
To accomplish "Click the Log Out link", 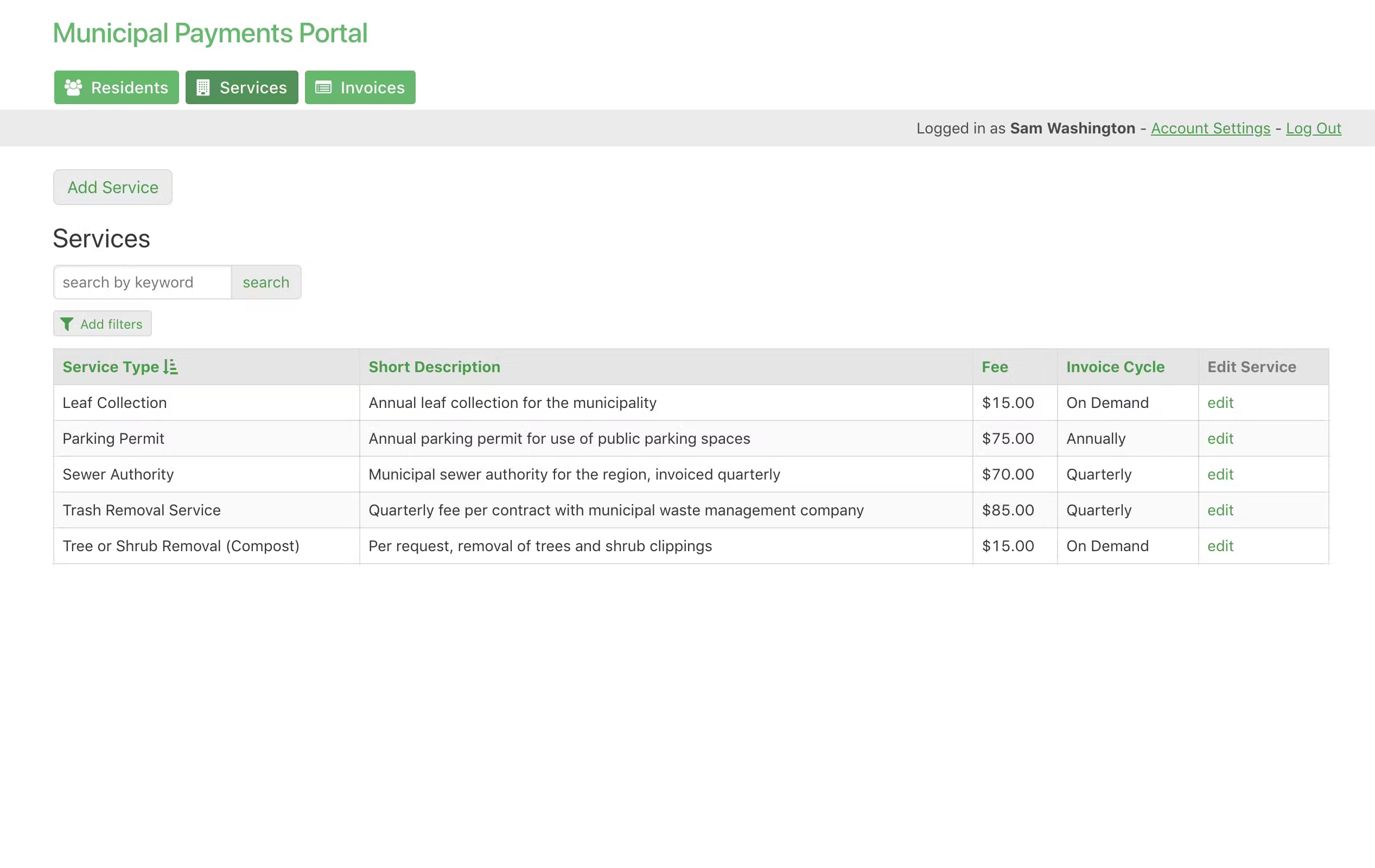I will [1313, 128].
